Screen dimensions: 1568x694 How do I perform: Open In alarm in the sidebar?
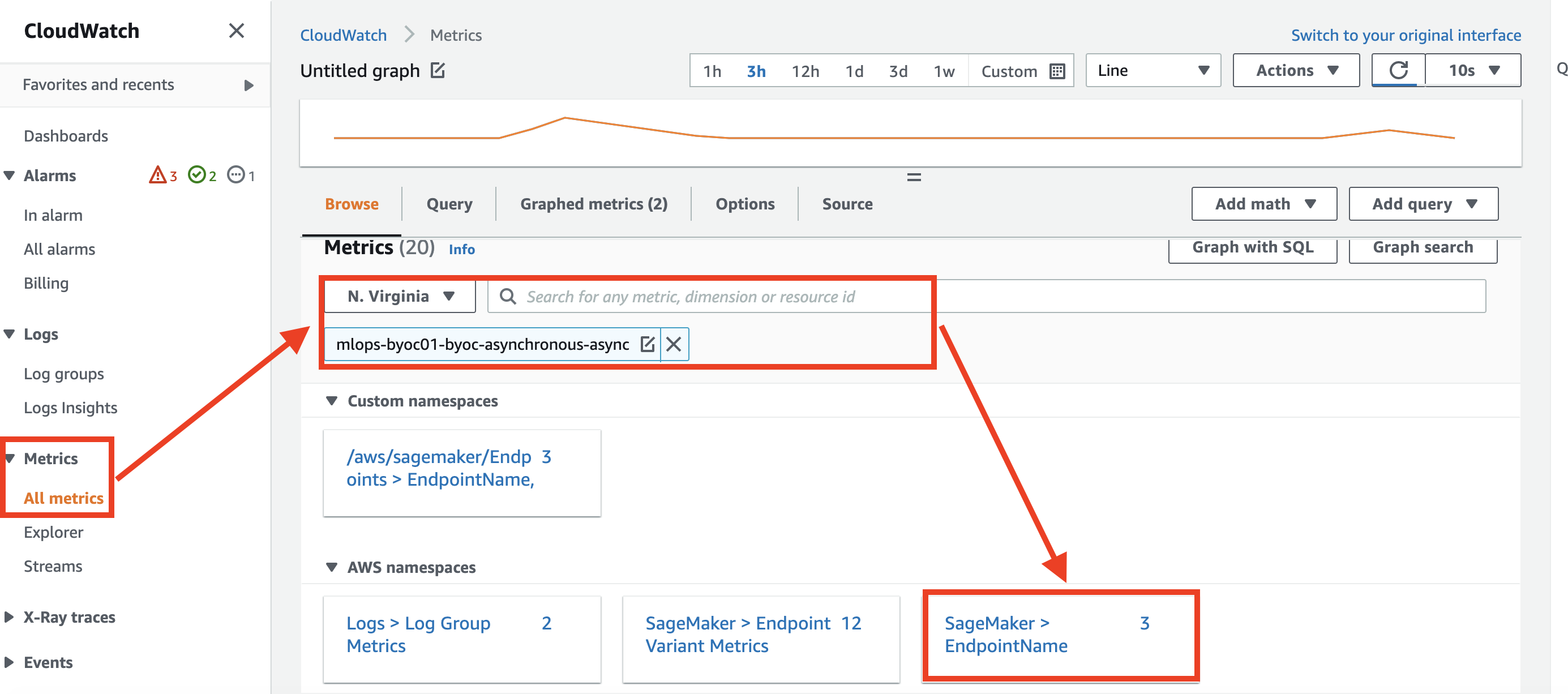pyautogui.click(x=53, y=216)
